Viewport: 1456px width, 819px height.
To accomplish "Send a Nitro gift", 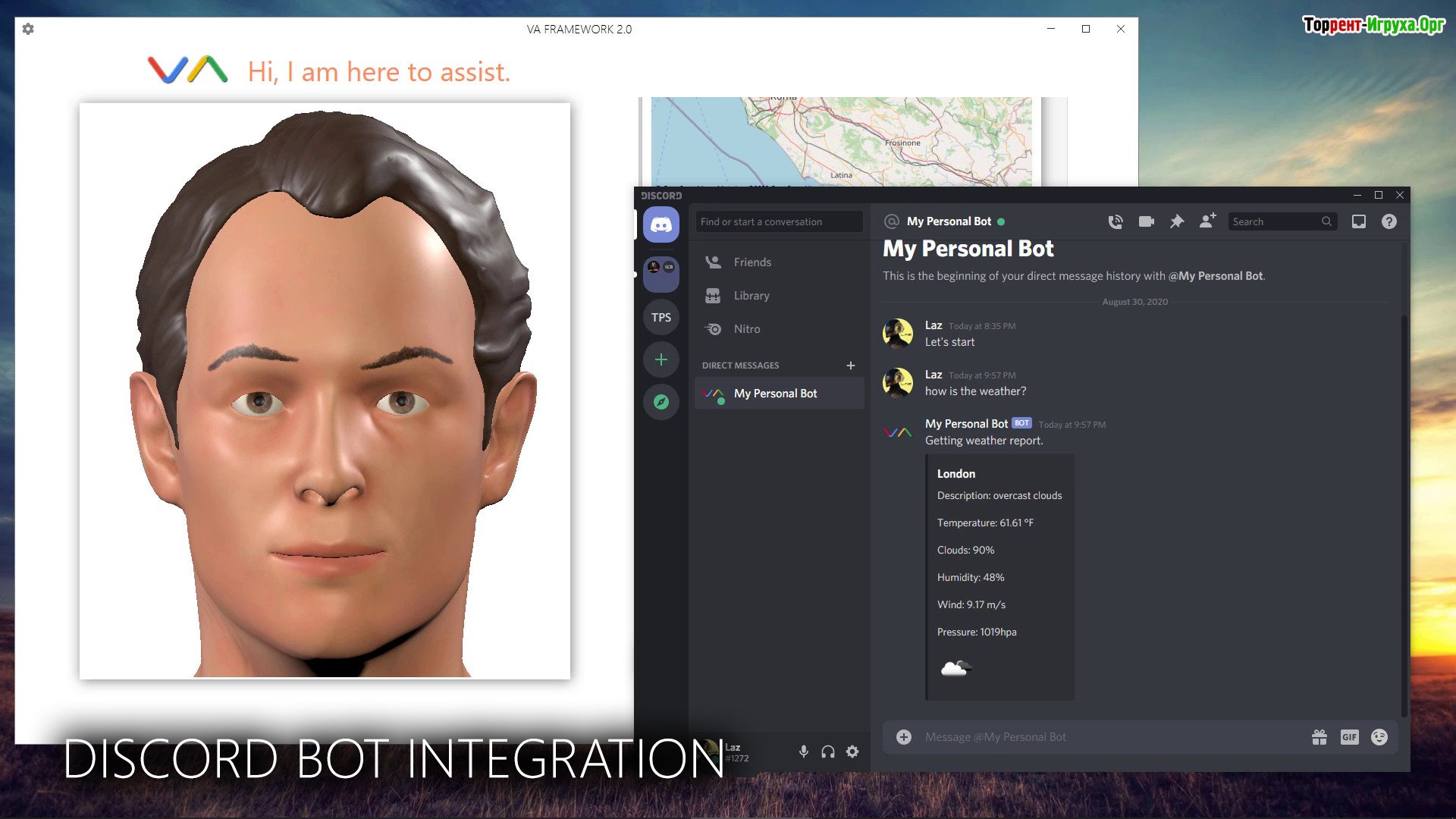I will click(x=1319, y=737).
